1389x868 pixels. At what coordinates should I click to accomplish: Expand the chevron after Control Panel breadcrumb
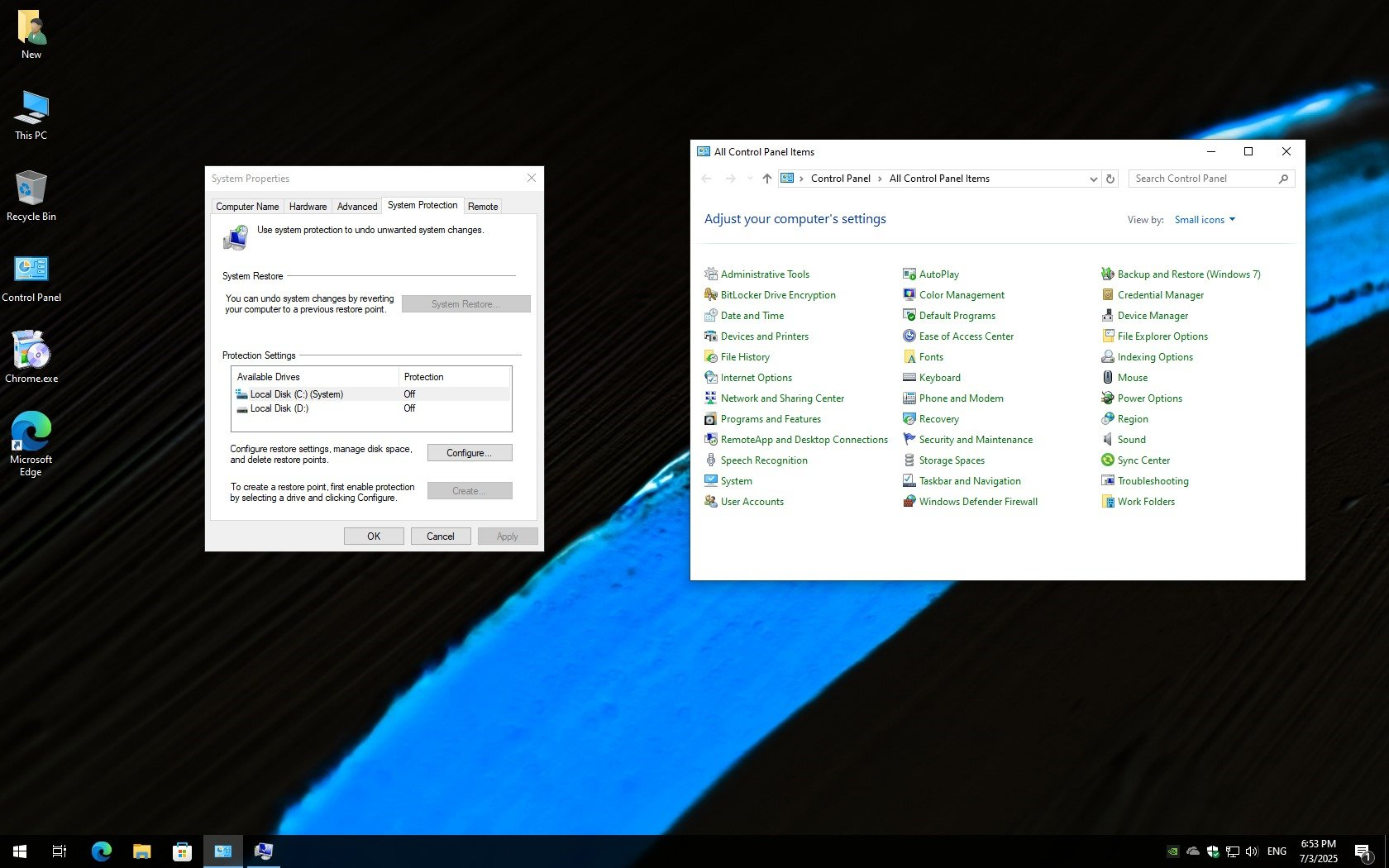[x=880, y=179]
